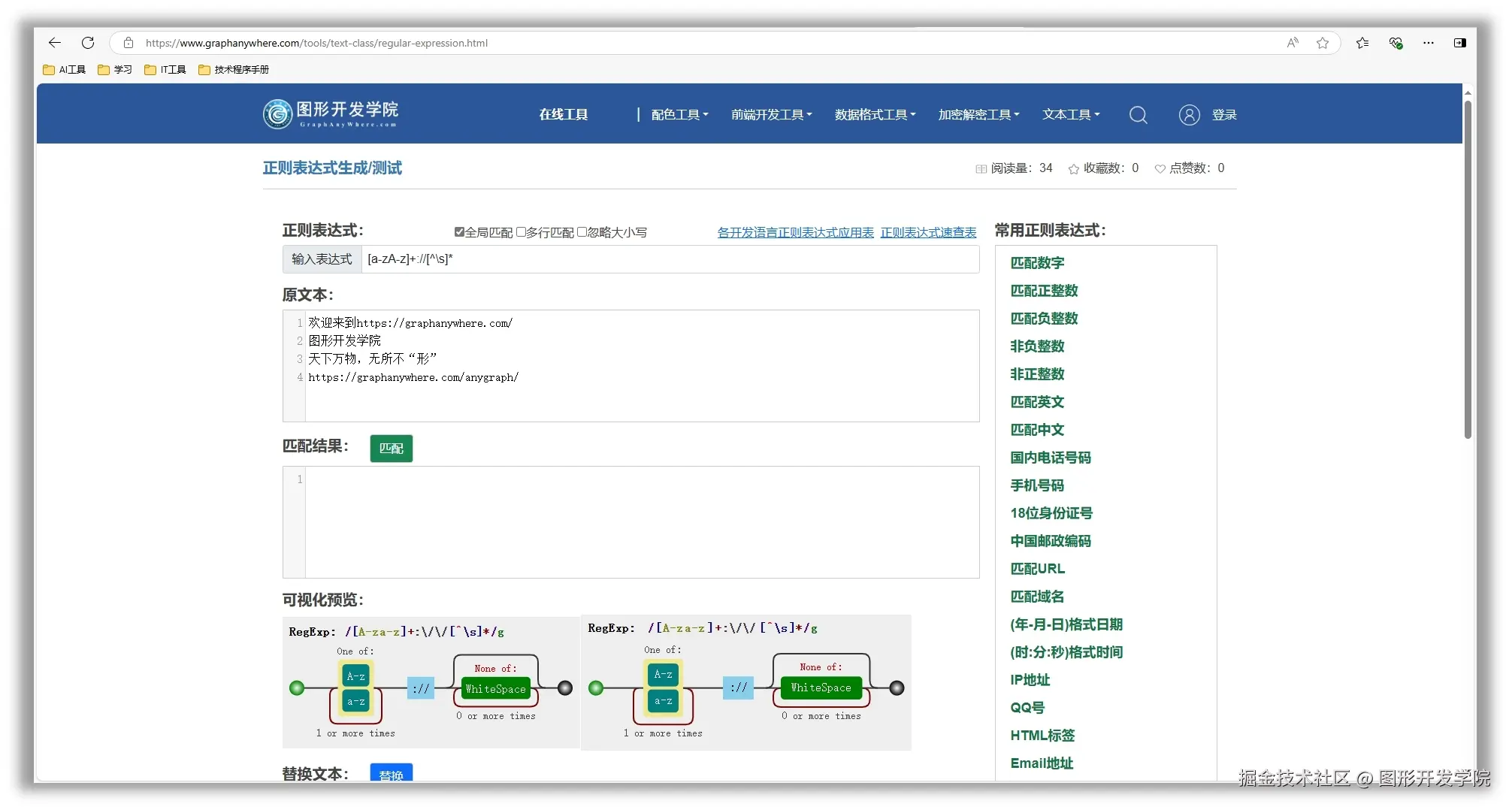Select the 匹配数字 preset
This screenshot has width=1512, height=810.
click(x=1037, y=263)
